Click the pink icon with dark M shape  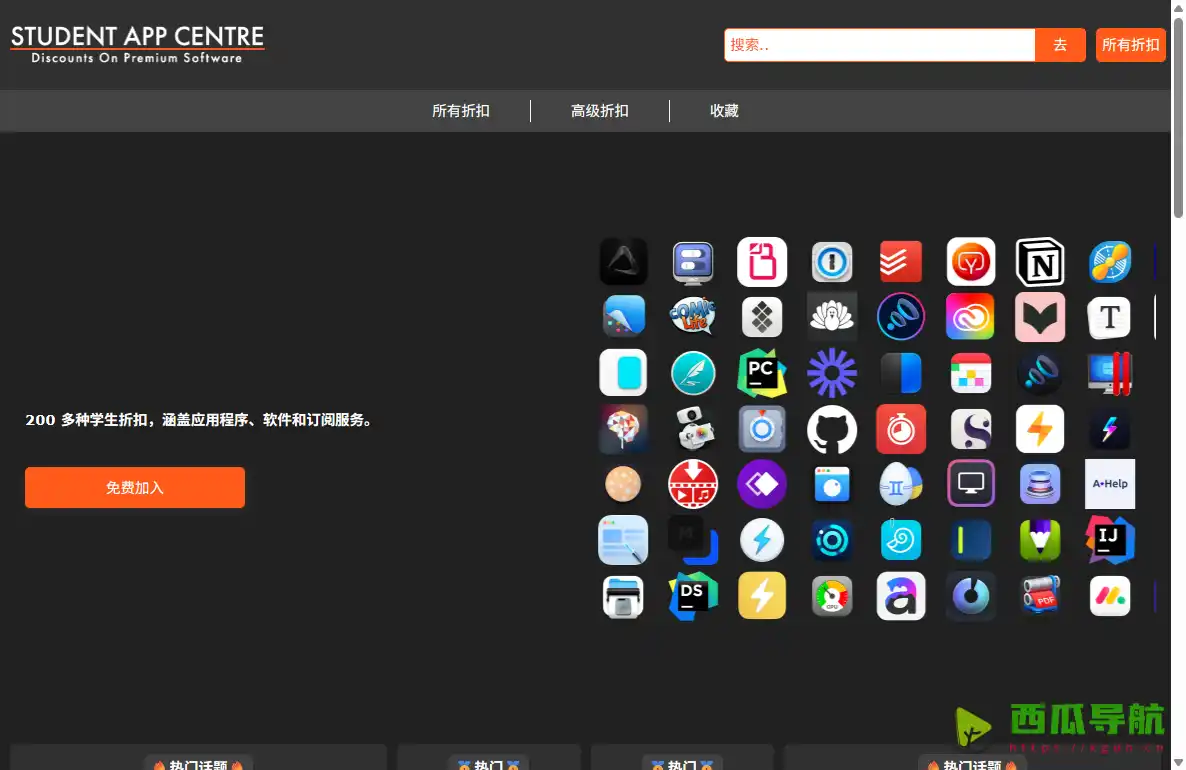1040,317
